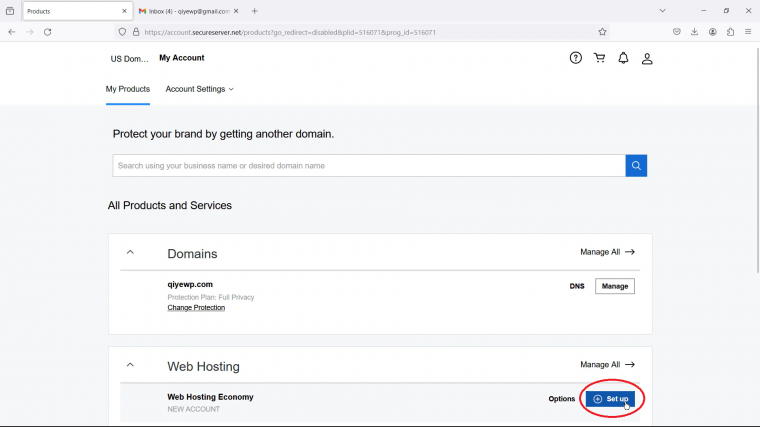Click the blue domain search button
Screen dimensions: 760x427
pyautogui.click(x=636, y=166)
